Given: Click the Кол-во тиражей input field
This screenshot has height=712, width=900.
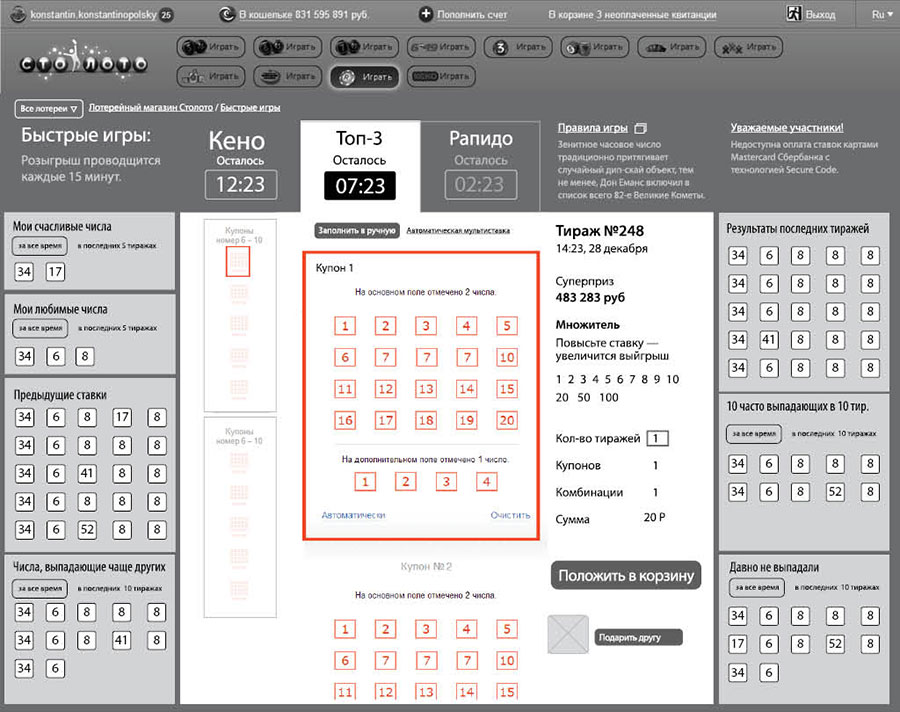Looking at the screenshot, I should (x=657, y=438).
